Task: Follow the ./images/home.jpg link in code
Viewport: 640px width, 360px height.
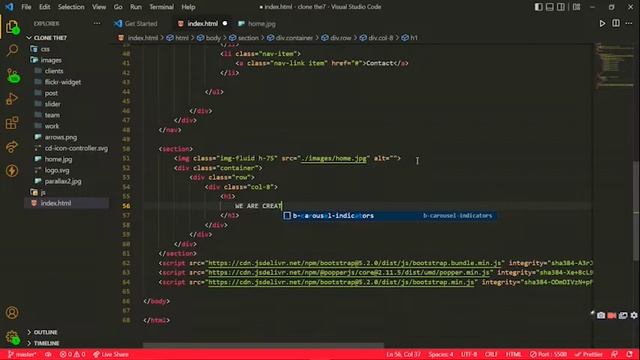Action: [x=334, y=158]
